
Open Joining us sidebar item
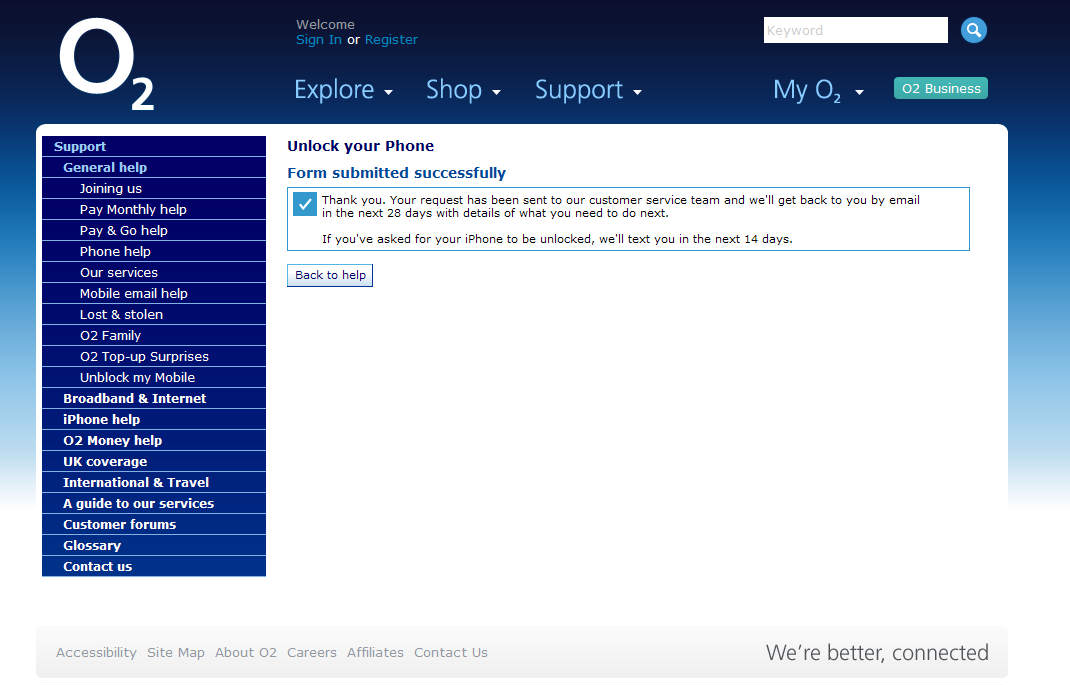pyautogui.click(x=154, y=188)
